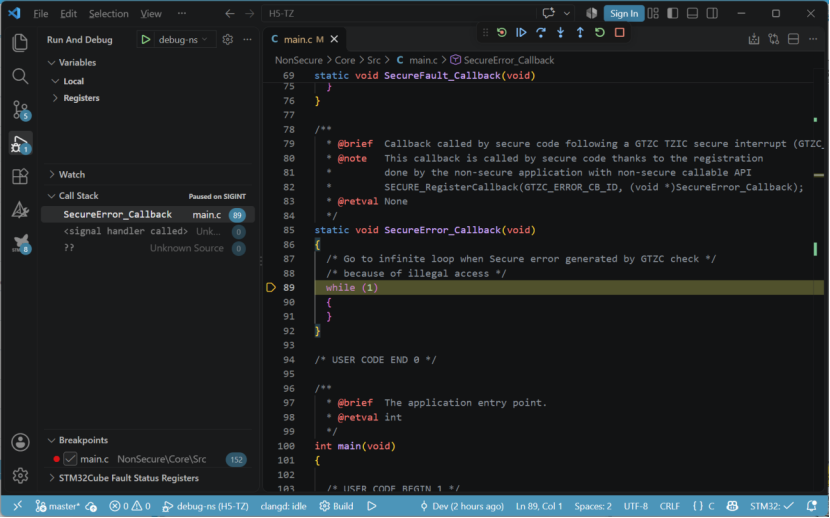
Task: Open the Edit menu
Action: (68, 14)
